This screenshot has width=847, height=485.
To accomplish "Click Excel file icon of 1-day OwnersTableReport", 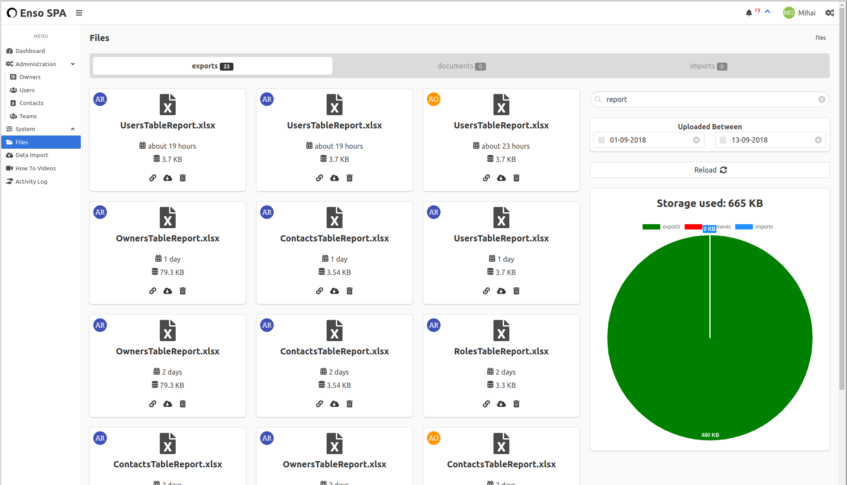I will pos(167,218).
